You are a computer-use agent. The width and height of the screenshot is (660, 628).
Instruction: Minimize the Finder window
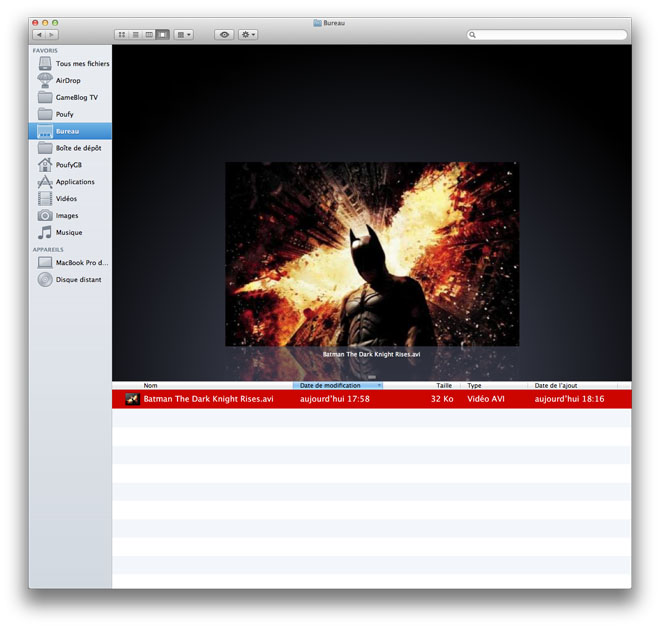pos(45,23)
